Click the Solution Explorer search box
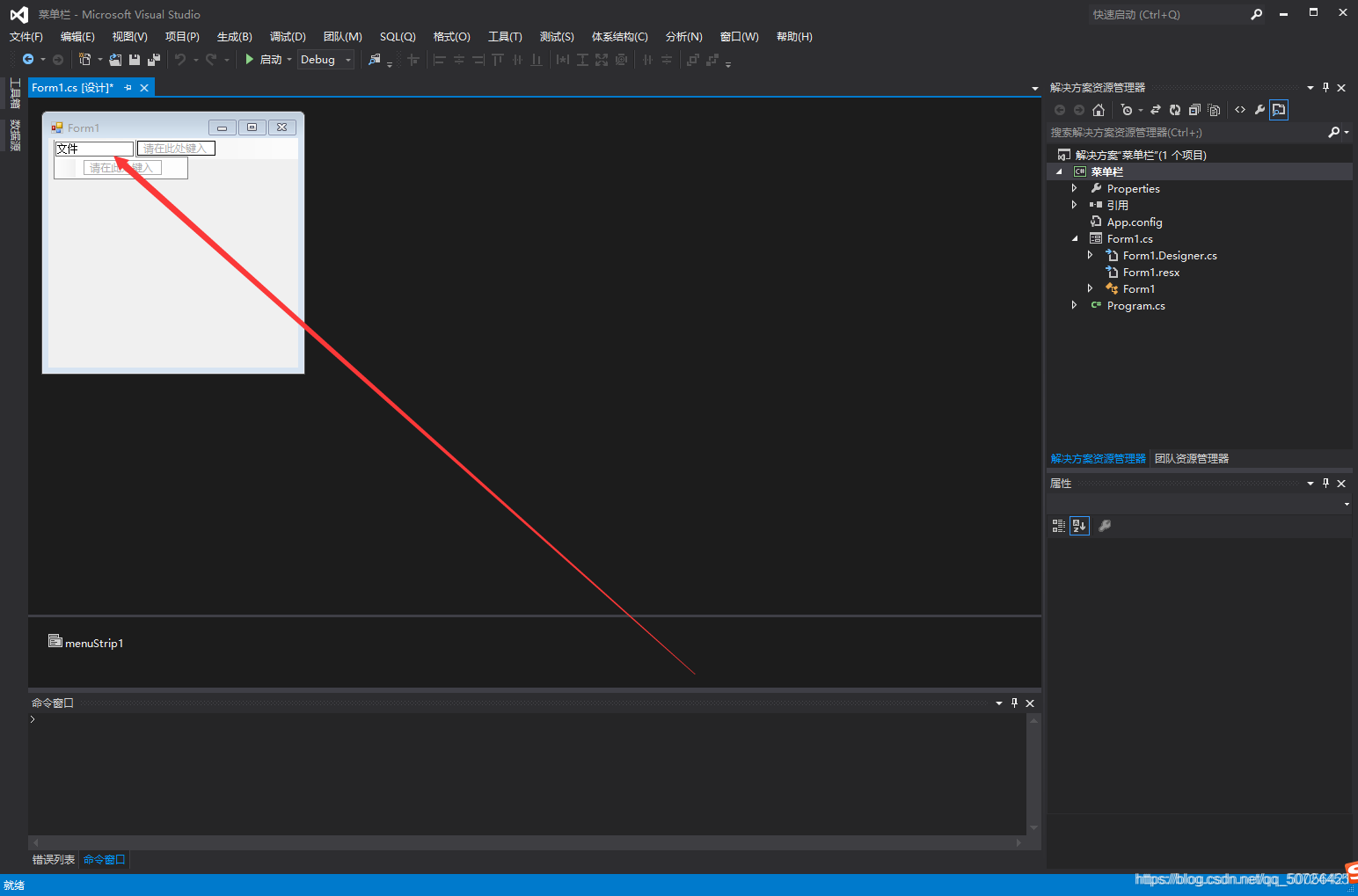Image resolution: width=1358 pixels, height=896 pixels. pyautogui.click(x=1187, y=132)
